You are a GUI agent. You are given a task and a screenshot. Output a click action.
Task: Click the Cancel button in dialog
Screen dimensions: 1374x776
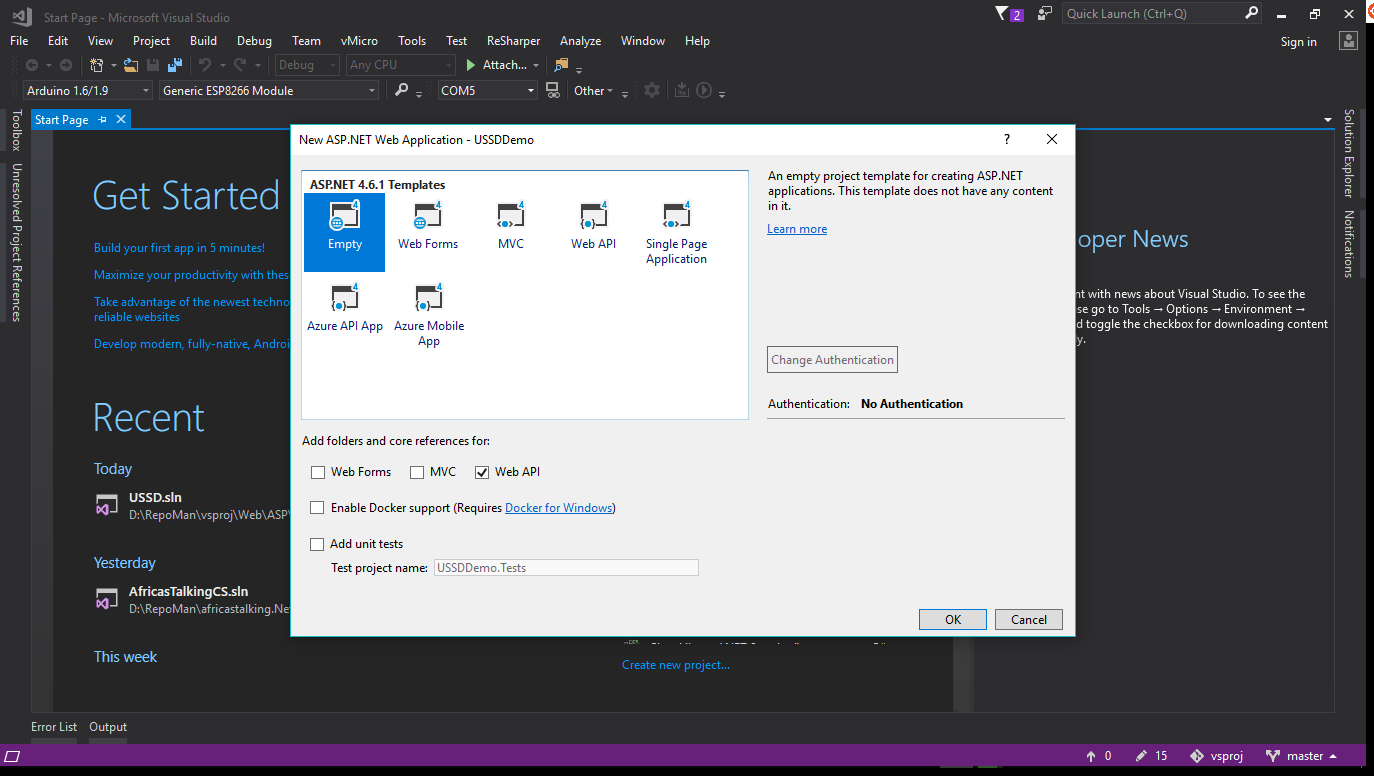tap(1029, 619)
